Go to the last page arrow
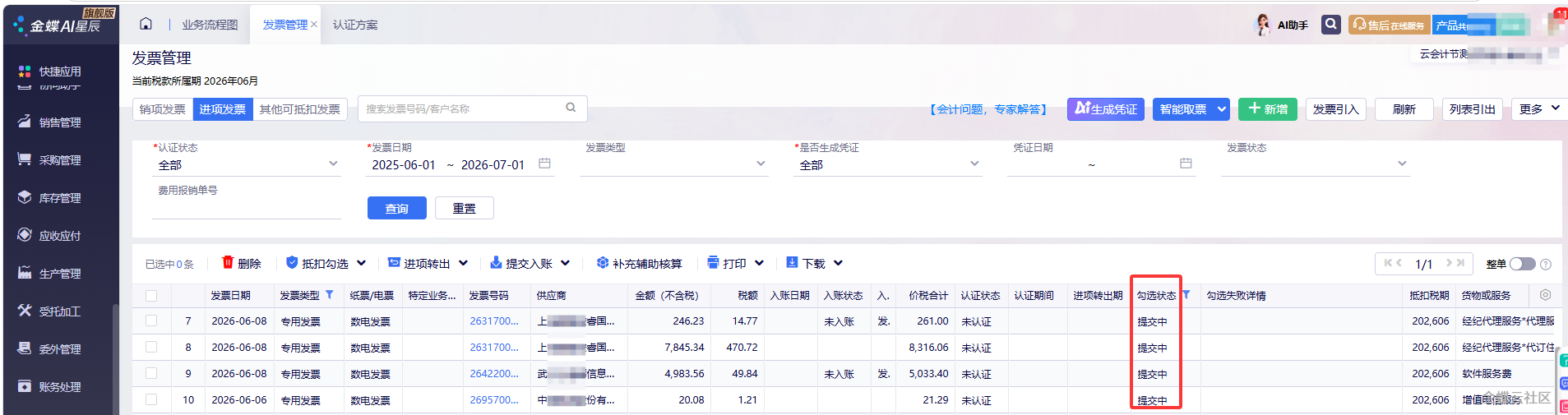Viewport: 1568px width, 415px height. click(1460, 263)
